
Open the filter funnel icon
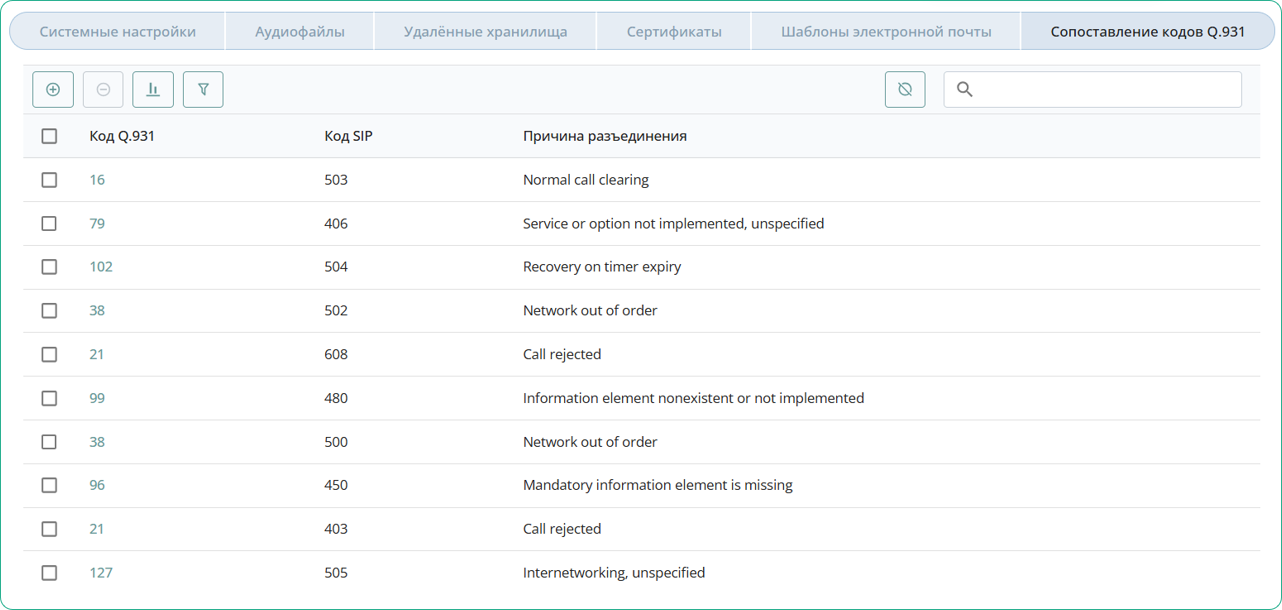[x=203, y=90]
